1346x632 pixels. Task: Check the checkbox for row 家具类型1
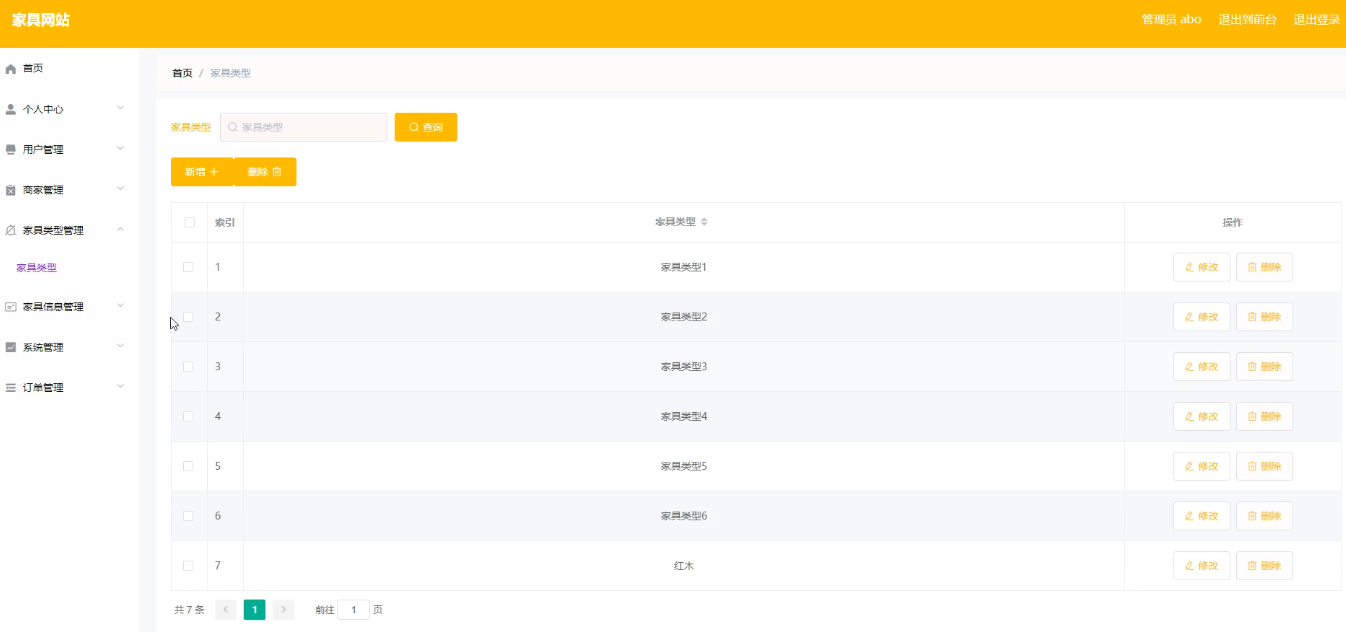point(188,267)
